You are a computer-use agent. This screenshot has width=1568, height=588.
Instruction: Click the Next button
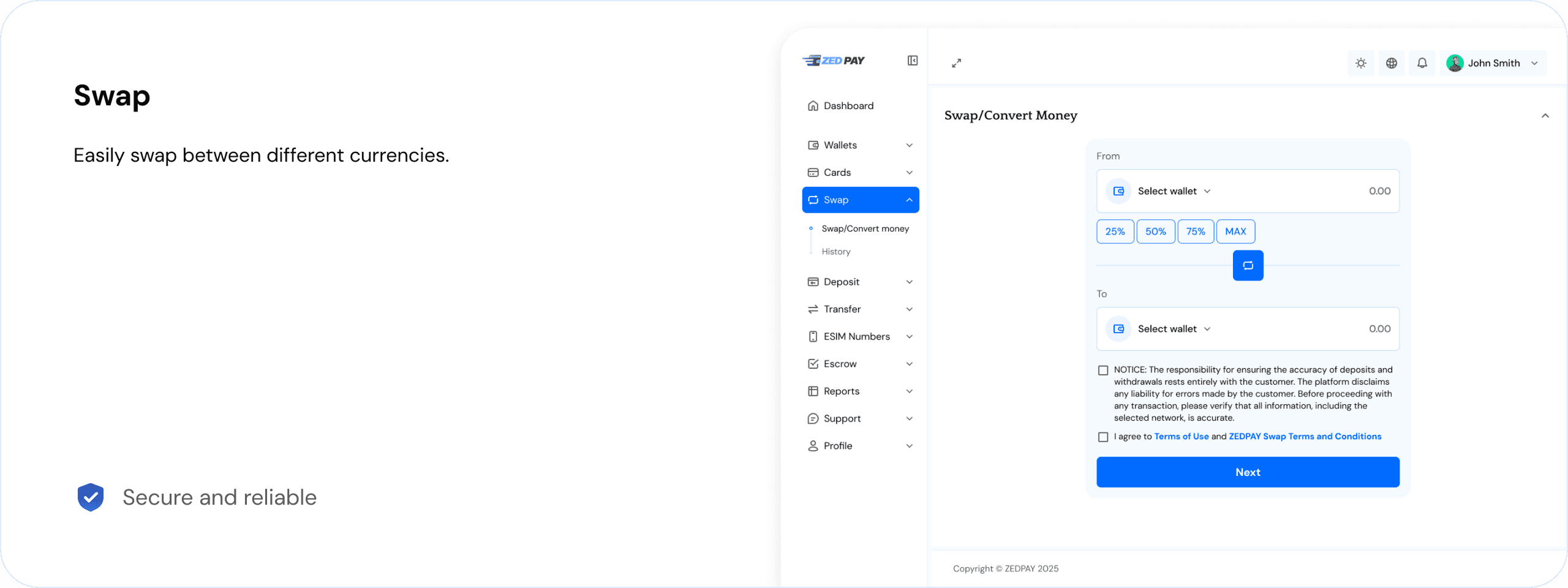tap(1248, 472)
